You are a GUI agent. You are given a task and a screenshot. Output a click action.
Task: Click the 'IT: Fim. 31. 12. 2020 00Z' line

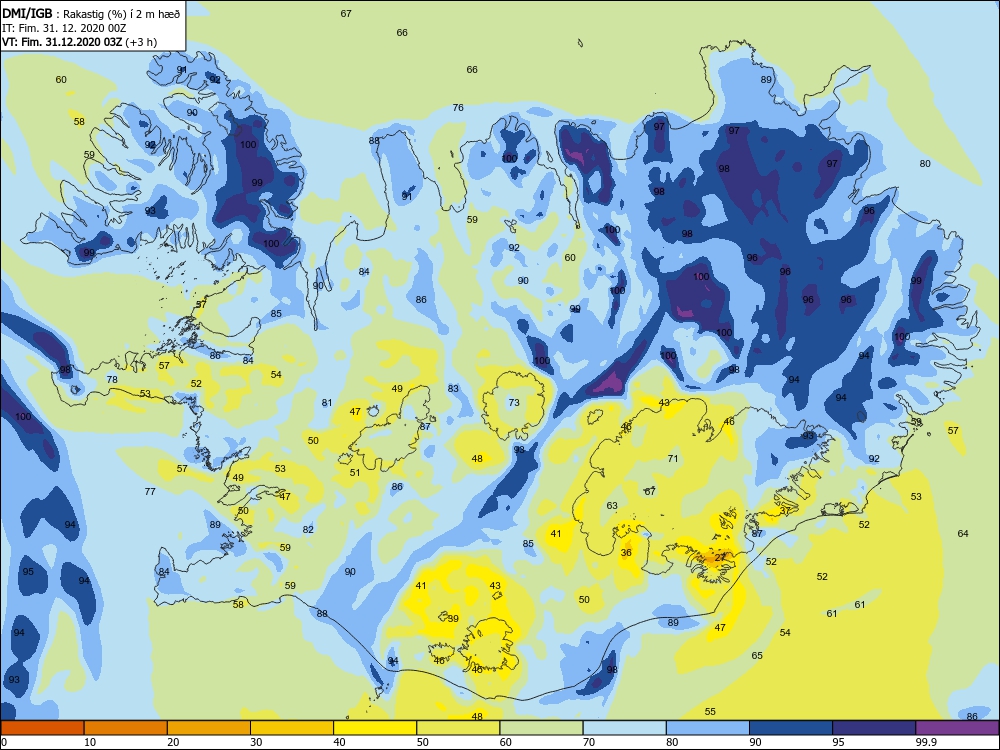(64, 28)
